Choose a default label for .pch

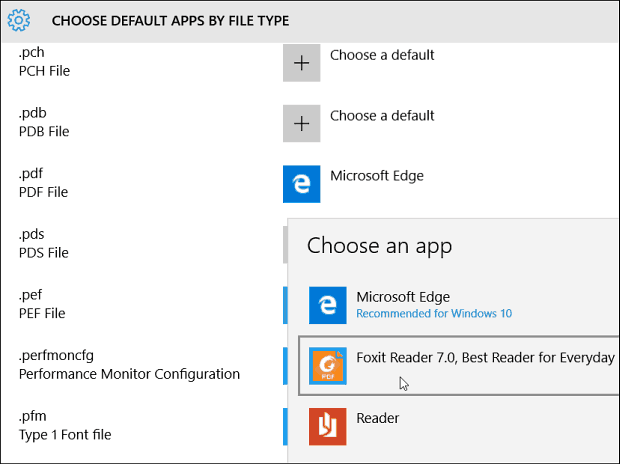(382, 55)
